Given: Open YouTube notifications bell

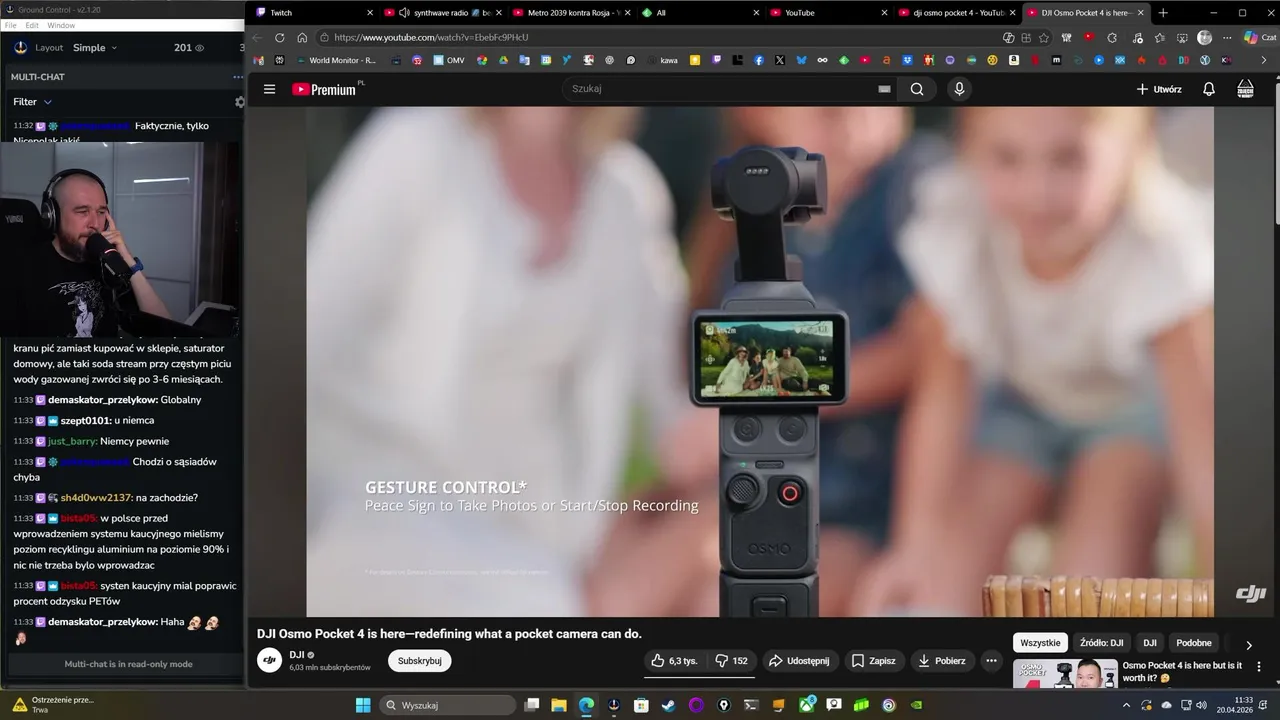Looking at the screenshot, I should click(1208, 89).
